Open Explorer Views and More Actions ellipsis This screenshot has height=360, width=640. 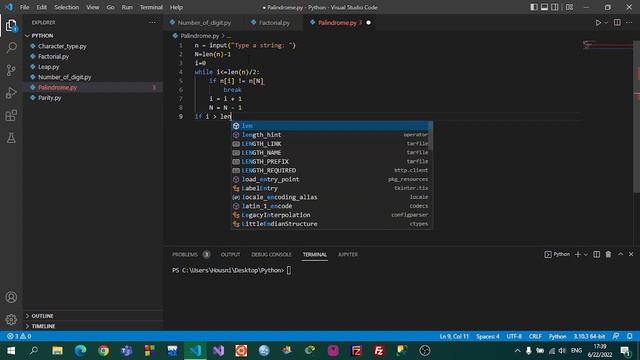153,23
